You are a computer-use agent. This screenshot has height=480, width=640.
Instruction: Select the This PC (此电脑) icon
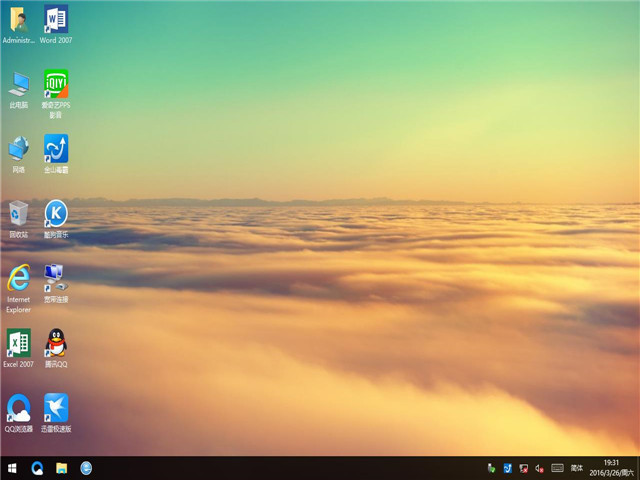click(18, 84)
